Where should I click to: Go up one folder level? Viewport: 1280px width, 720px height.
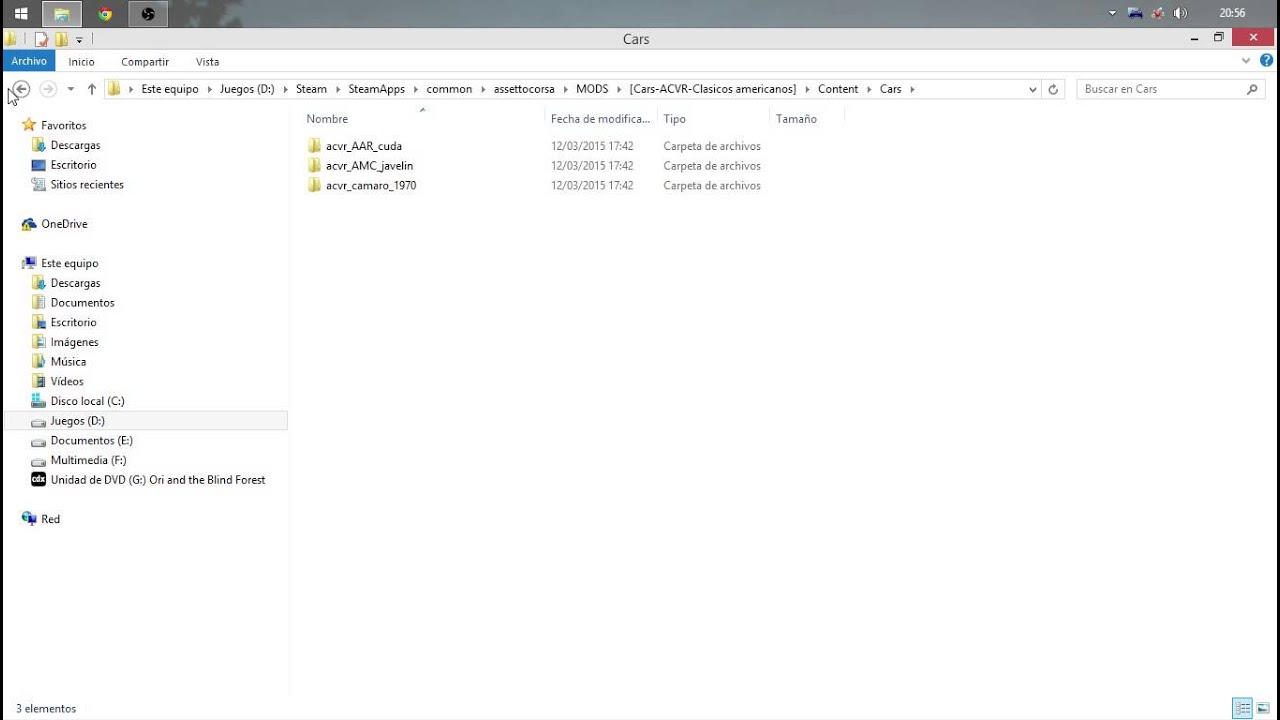pos(92,89)
